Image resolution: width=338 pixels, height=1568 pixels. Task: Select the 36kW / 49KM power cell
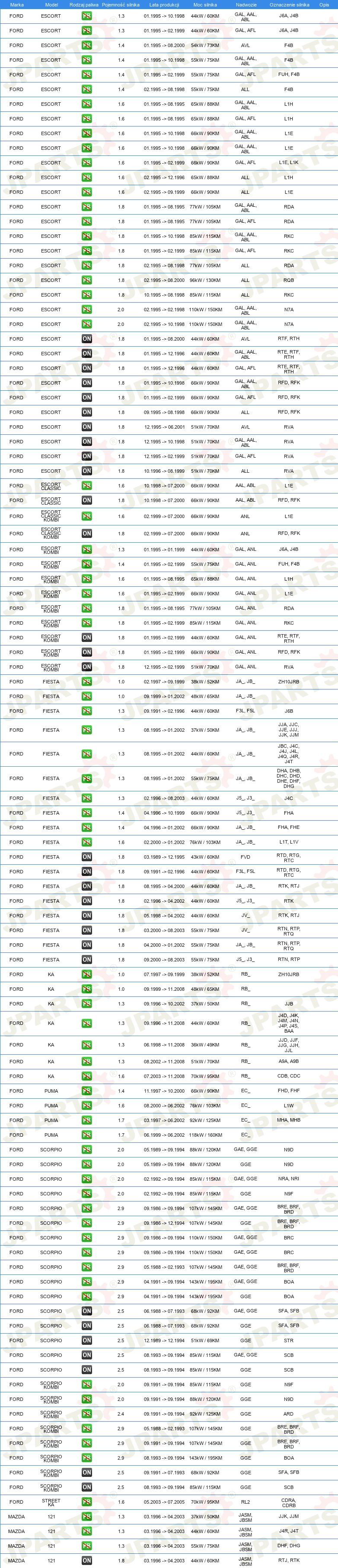point(205,1044)
